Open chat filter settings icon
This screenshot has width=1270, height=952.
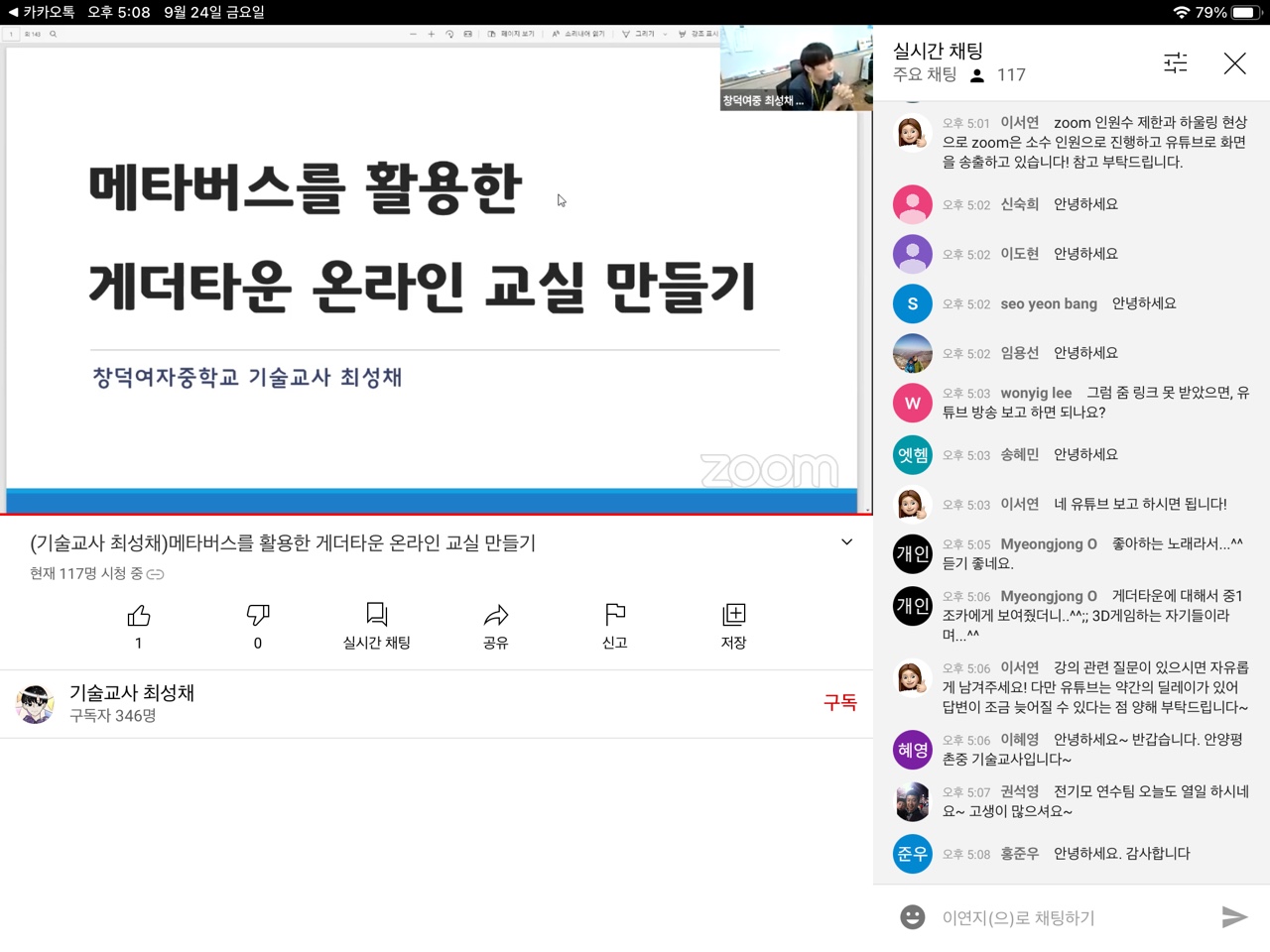point(1175,63)
